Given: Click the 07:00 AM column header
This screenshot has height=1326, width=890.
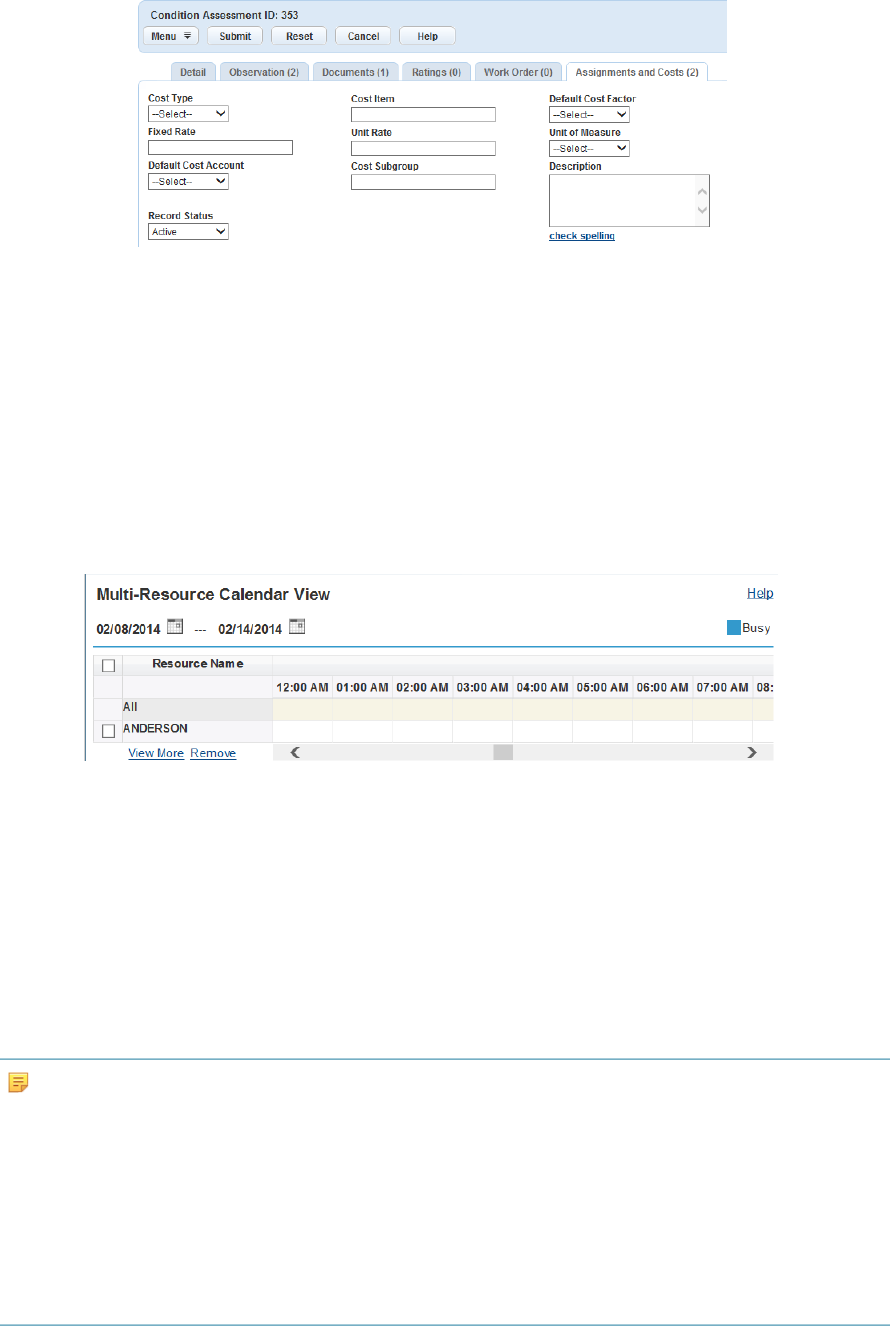Looking at the screenshot, I should pyautogui.click(x=722, y=687).
